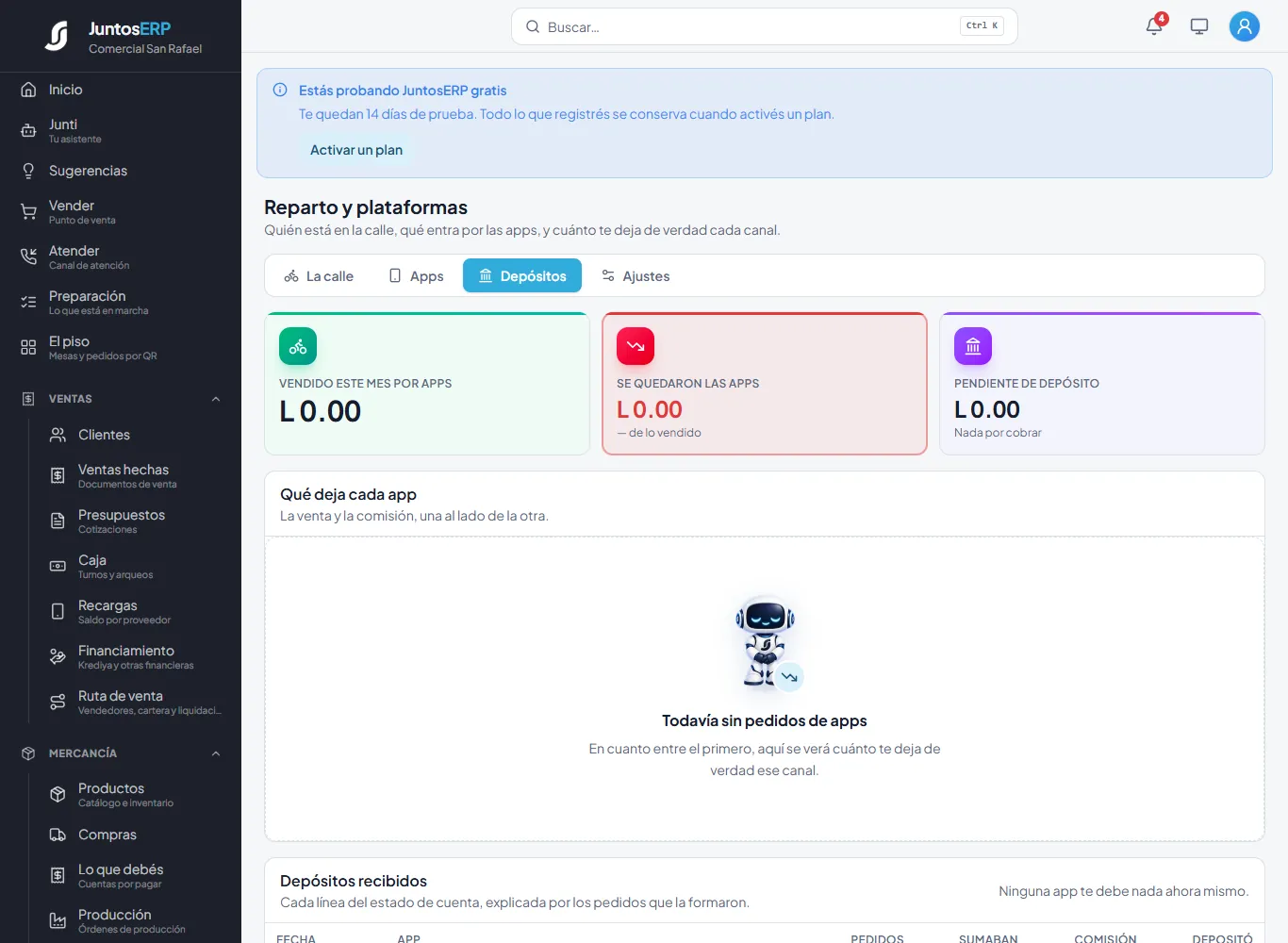Switch to Ajustes tab
This screenshot has width=1288, height=943.
(x=636, y=276)
